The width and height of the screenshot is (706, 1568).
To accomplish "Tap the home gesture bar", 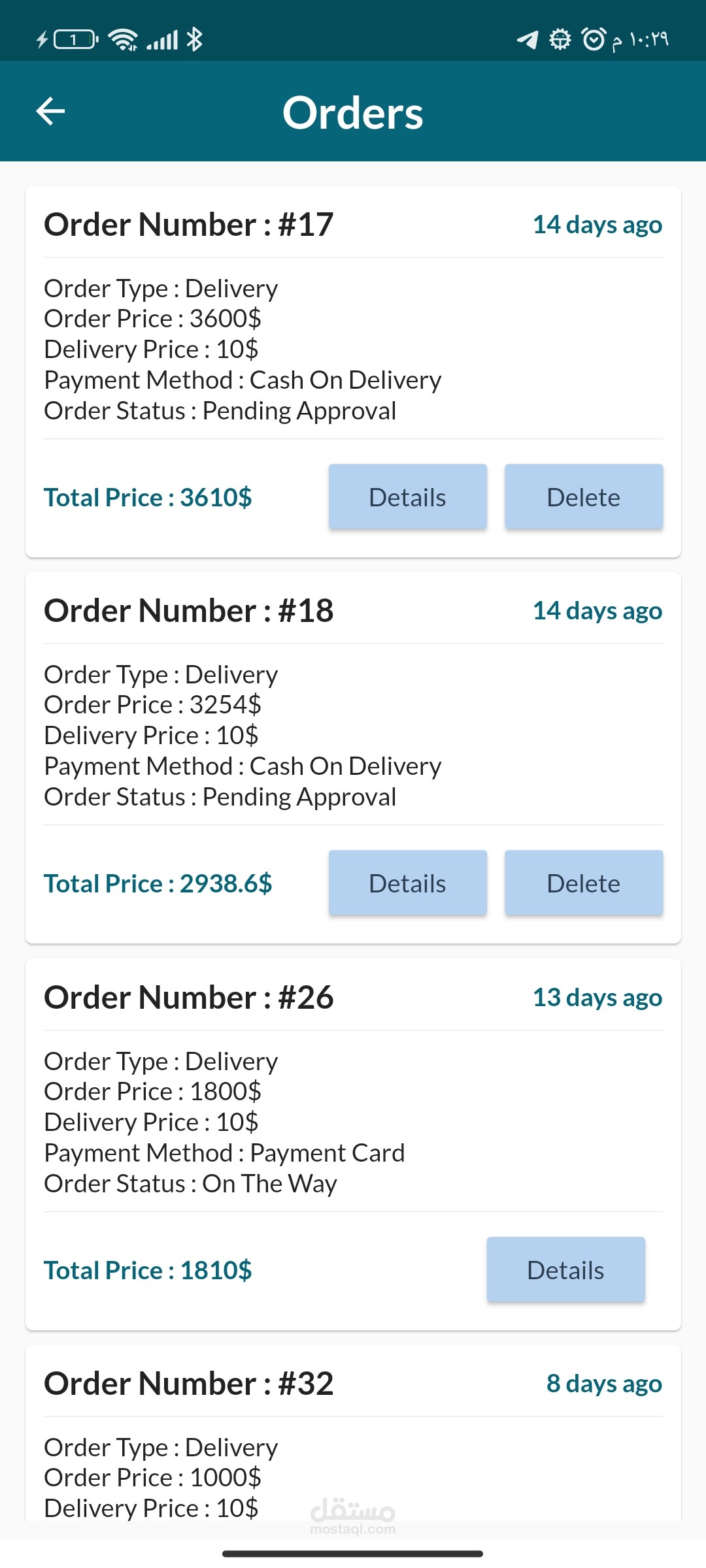I will (353, 1554).
